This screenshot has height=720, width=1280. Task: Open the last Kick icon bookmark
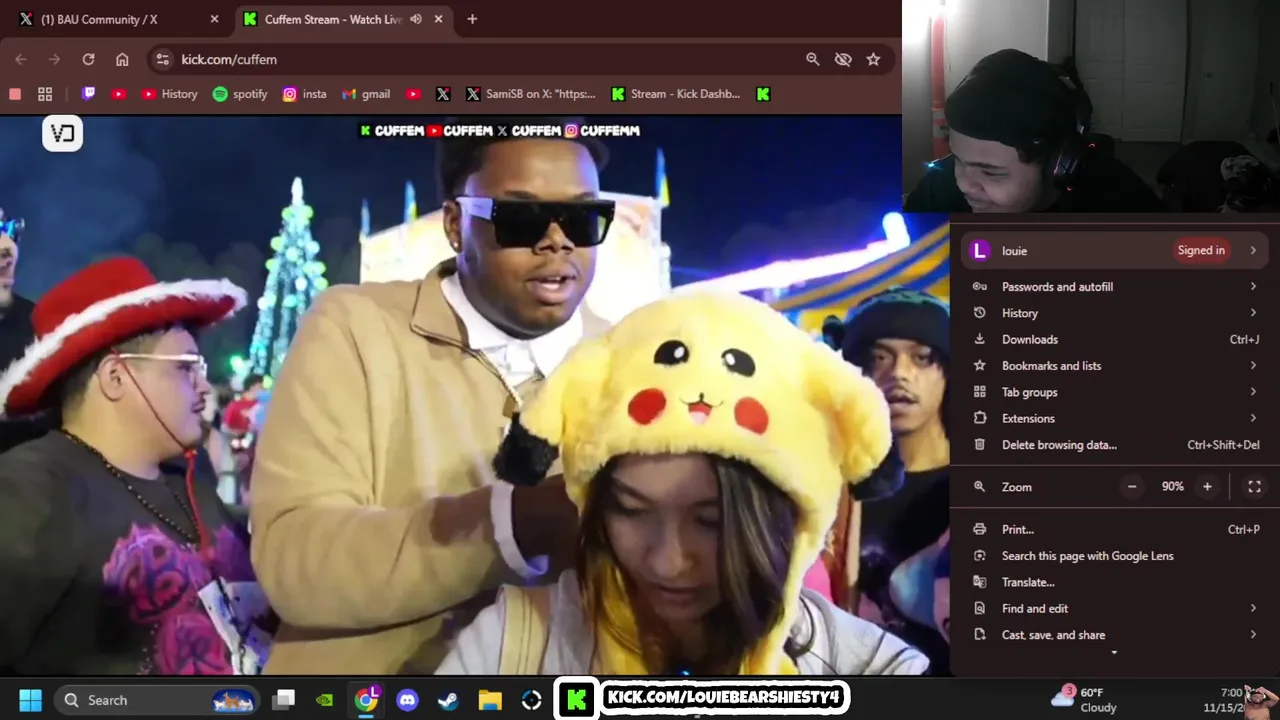click(x=763, y=94)
